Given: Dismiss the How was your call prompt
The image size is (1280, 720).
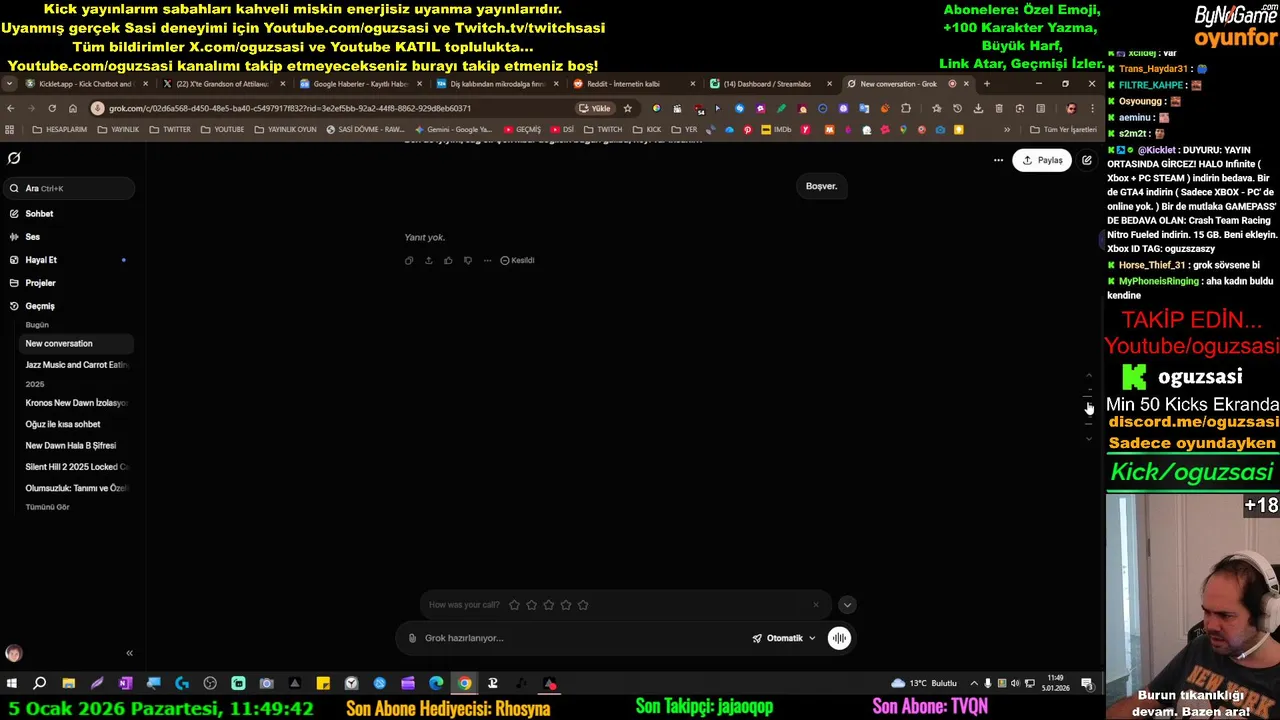Looking at the screenshot, I should (815, 605).
